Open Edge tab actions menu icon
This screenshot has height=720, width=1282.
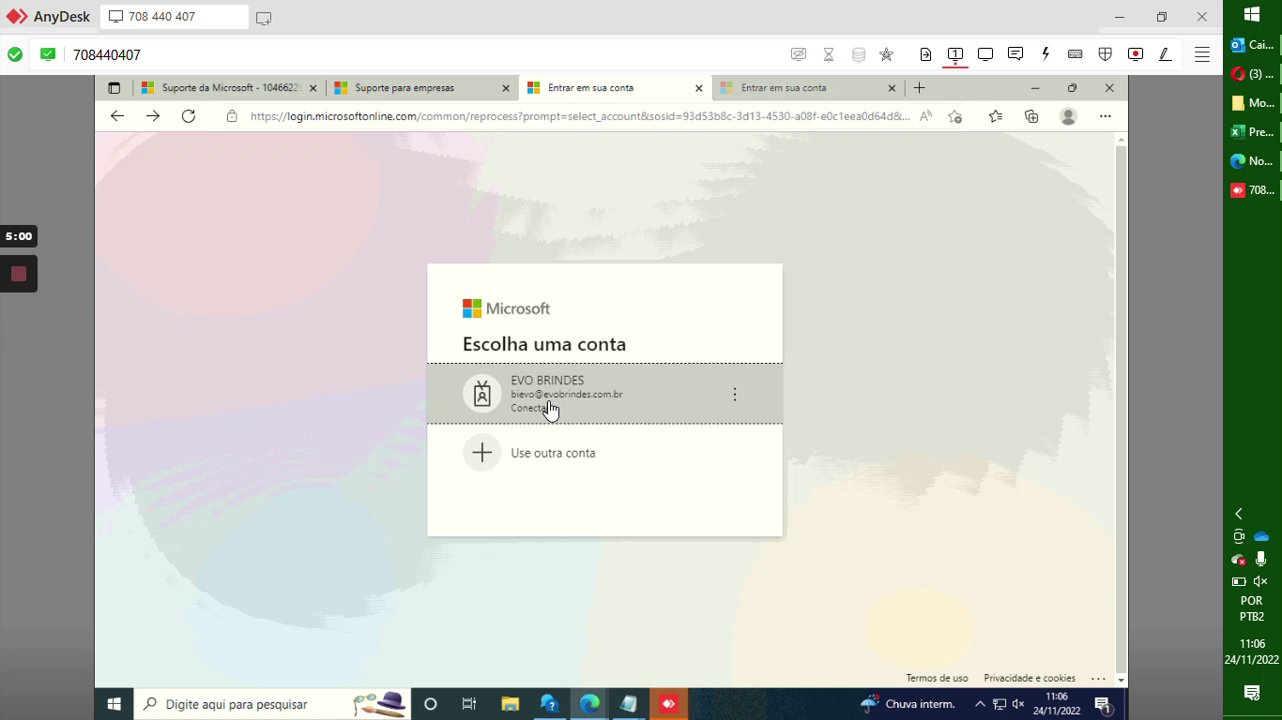point(114,88)
